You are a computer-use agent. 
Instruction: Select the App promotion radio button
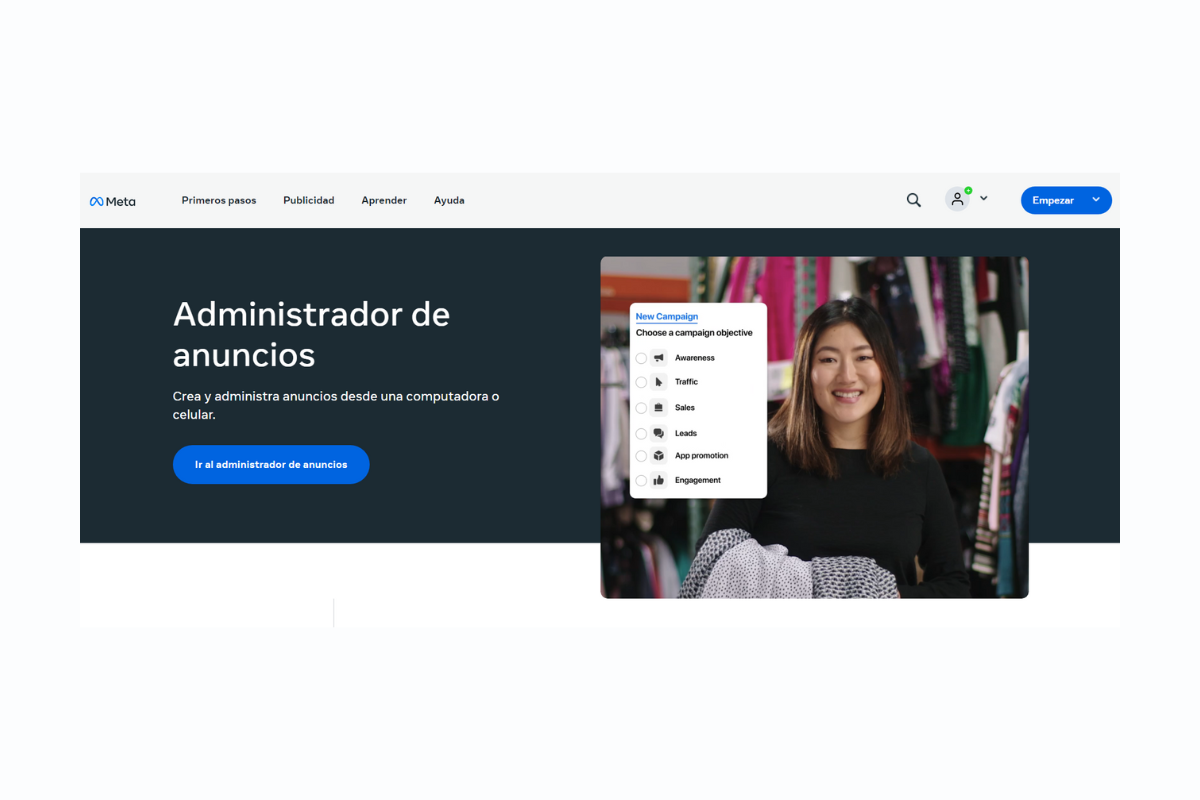point(641,456)
